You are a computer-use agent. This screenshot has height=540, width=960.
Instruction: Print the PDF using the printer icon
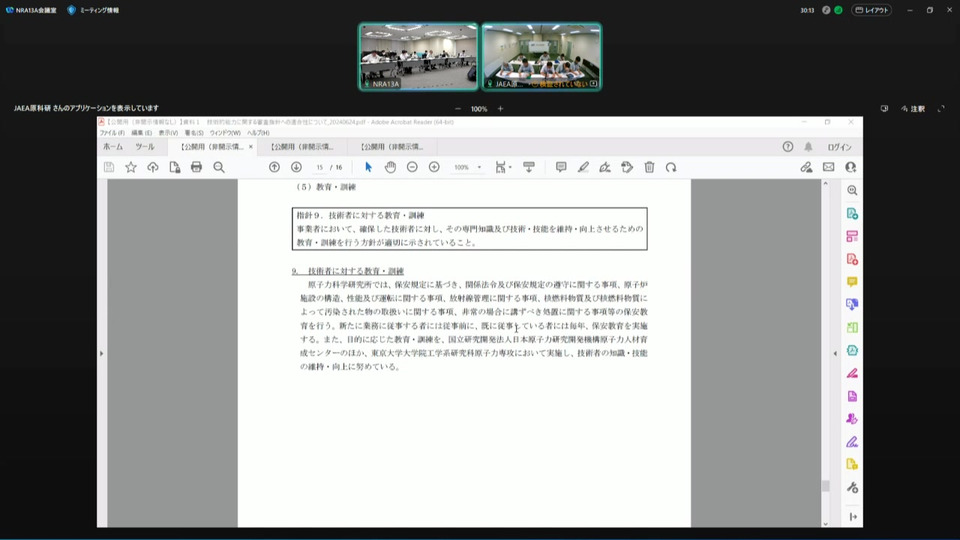(197, 167)
